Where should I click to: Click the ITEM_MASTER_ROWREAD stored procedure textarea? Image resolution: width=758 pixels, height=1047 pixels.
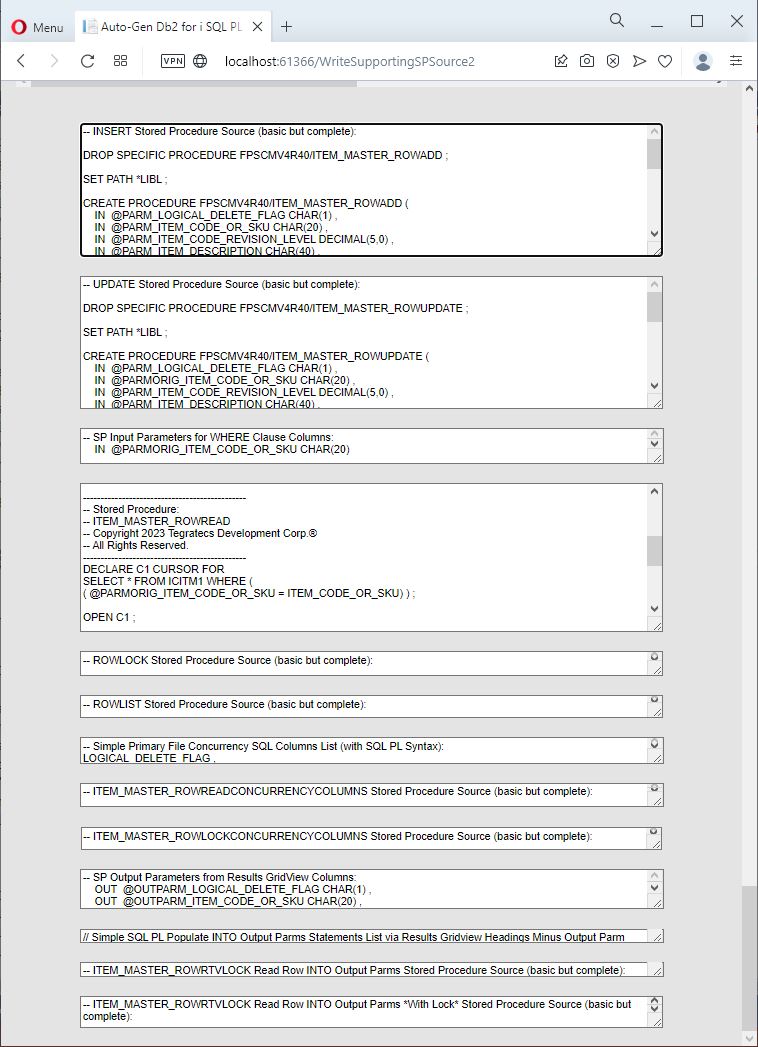tap(371, 558)
